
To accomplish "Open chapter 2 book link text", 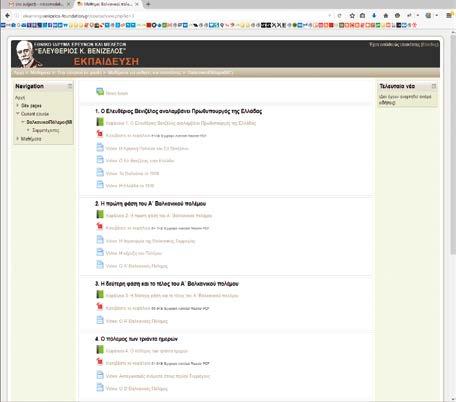I will tap(159, 216).
